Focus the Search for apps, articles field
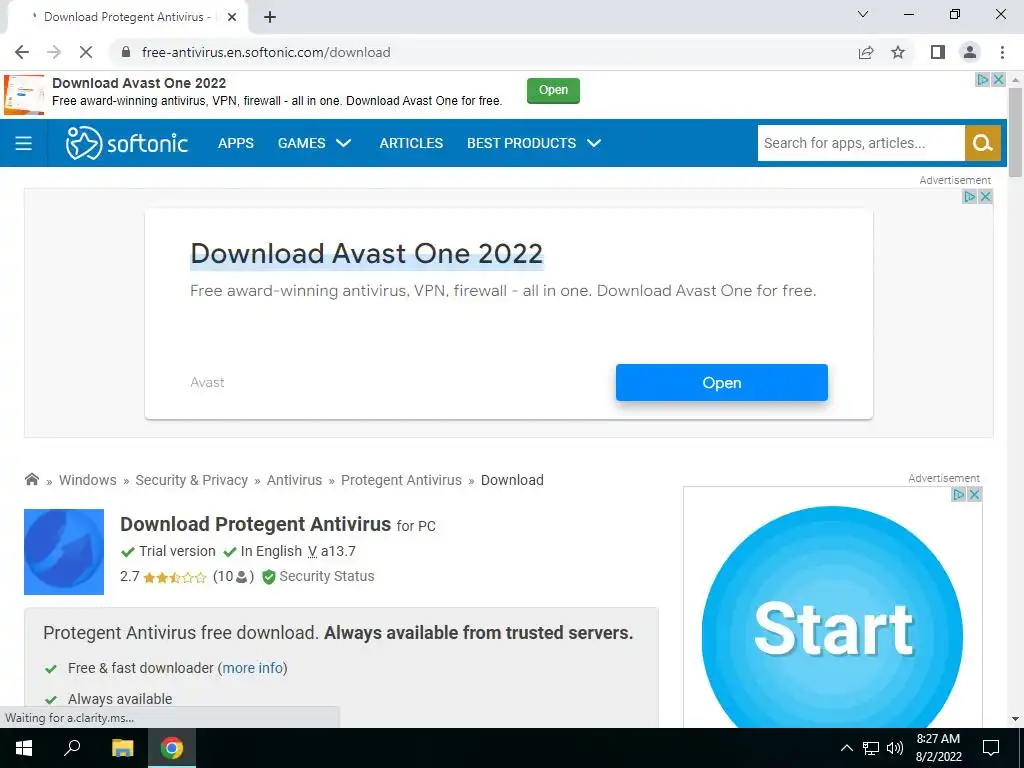The height and width of the screenshot is (768, 1024). tap(861, 143)
